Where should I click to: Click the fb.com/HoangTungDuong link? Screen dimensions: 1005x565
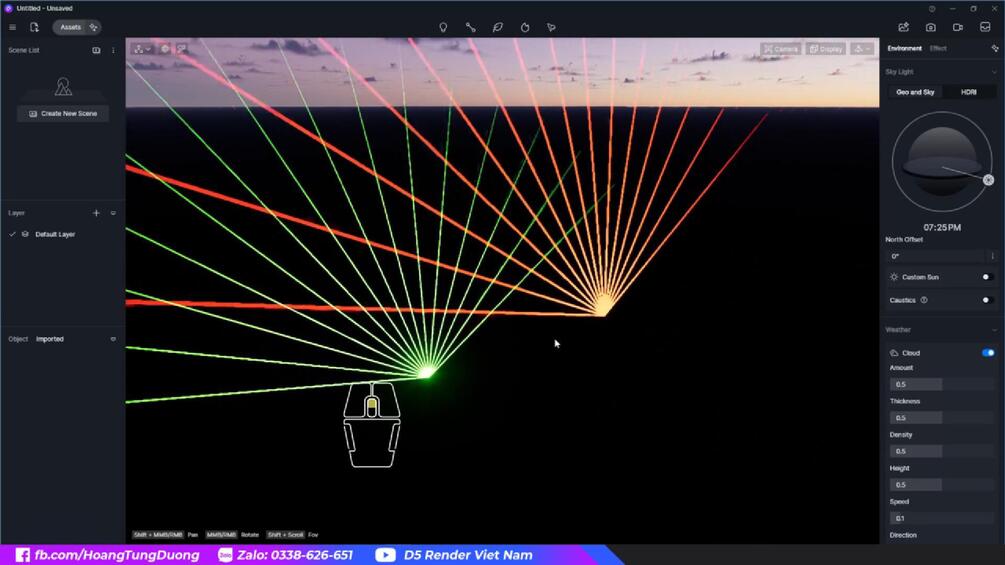(x=117, y=555)
